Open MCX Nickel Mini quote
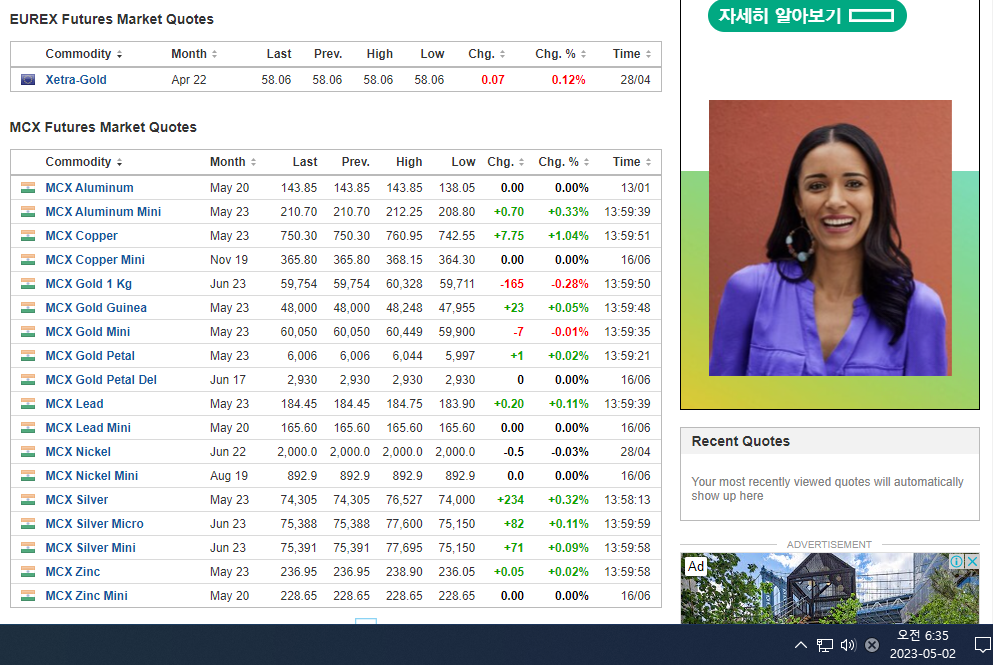 [x=92, y=477]
